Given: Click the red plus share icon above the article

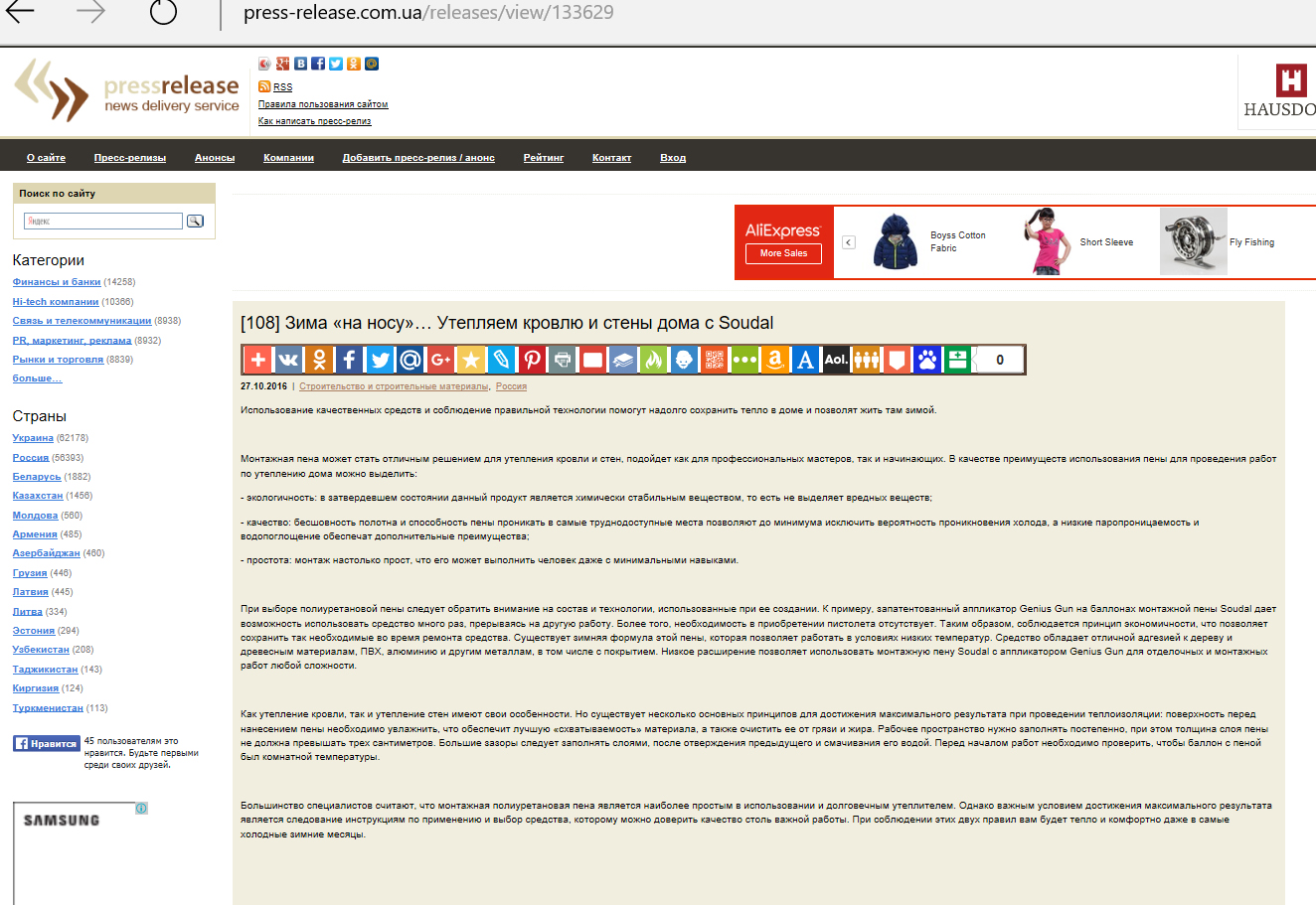Looking at the screenshot, I should coord(257,360).
